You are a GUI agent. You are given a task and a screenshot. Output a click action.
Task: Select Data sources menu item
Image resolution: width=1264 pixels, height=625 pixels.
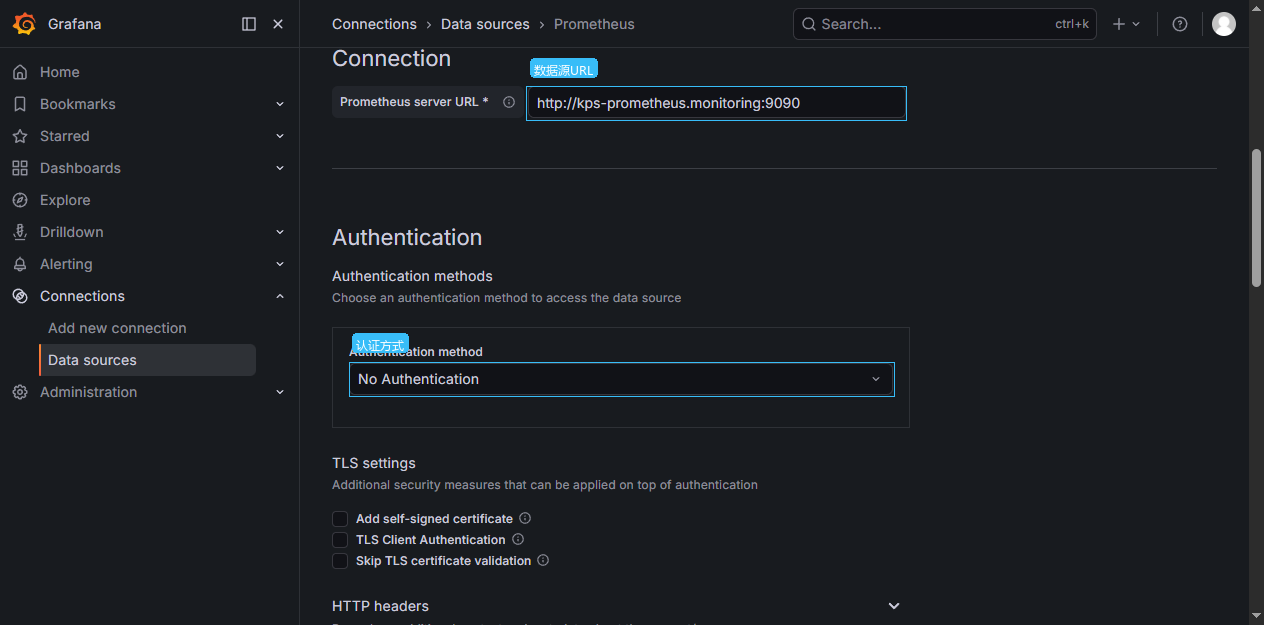[148, 360]
